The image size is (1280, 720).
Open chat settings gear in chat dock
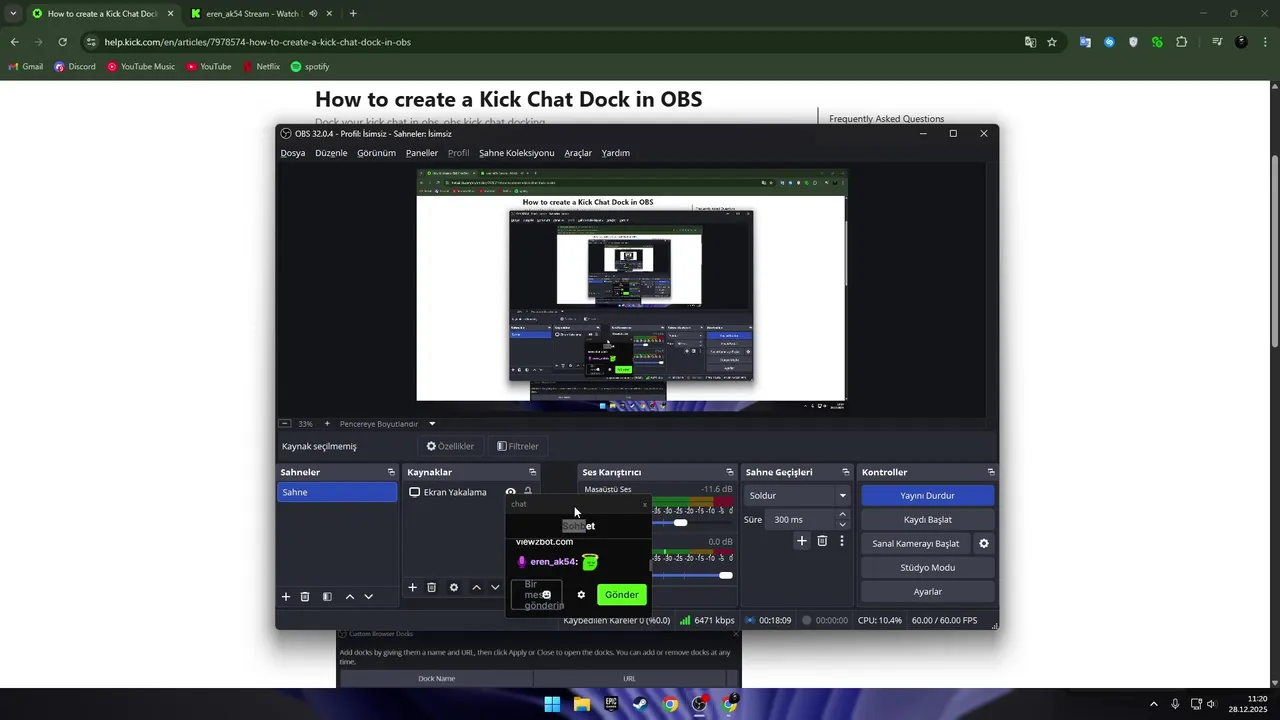pos(581,595)
